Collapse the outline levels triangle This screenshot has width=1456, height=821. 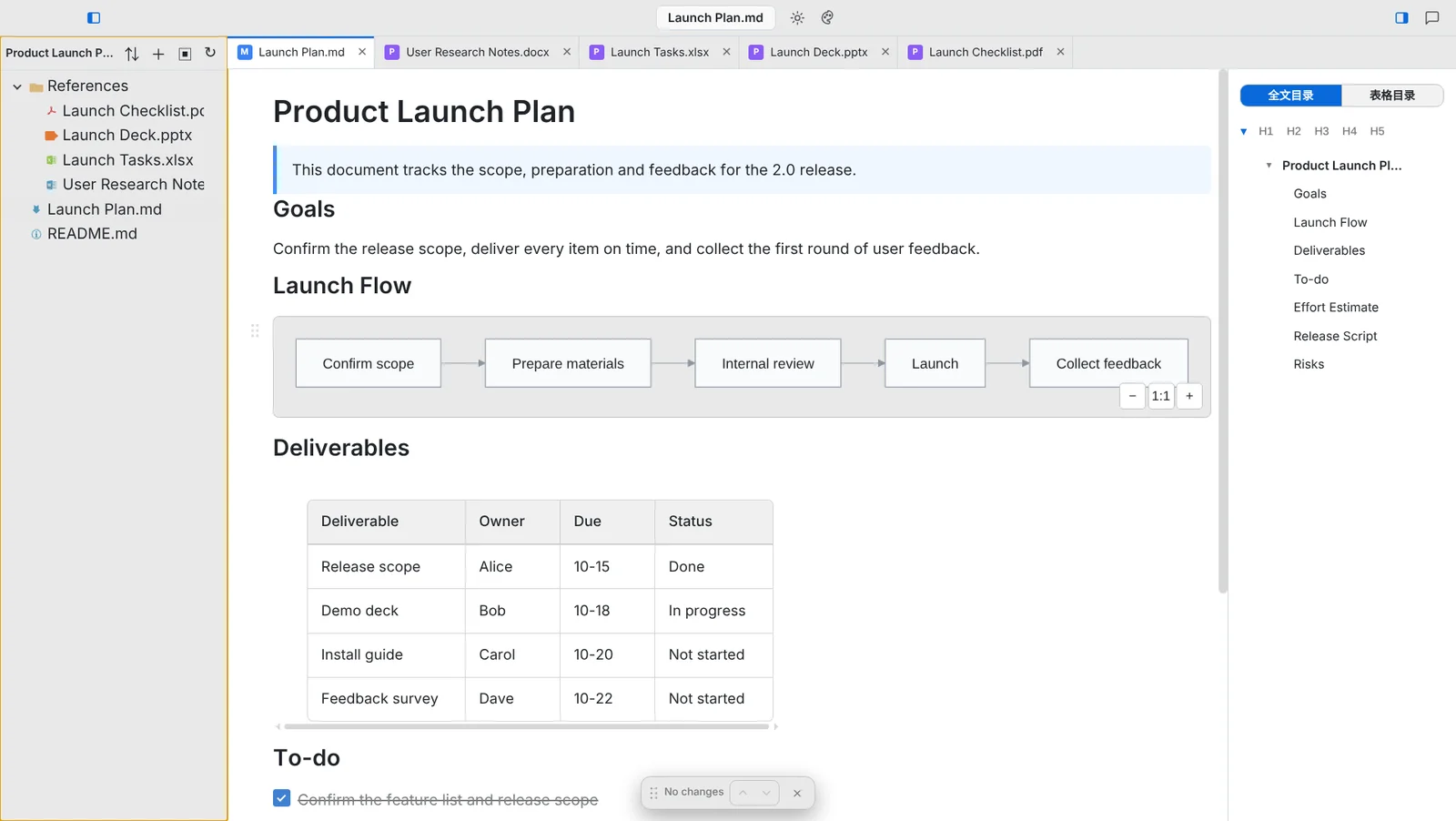(1244, 131)
